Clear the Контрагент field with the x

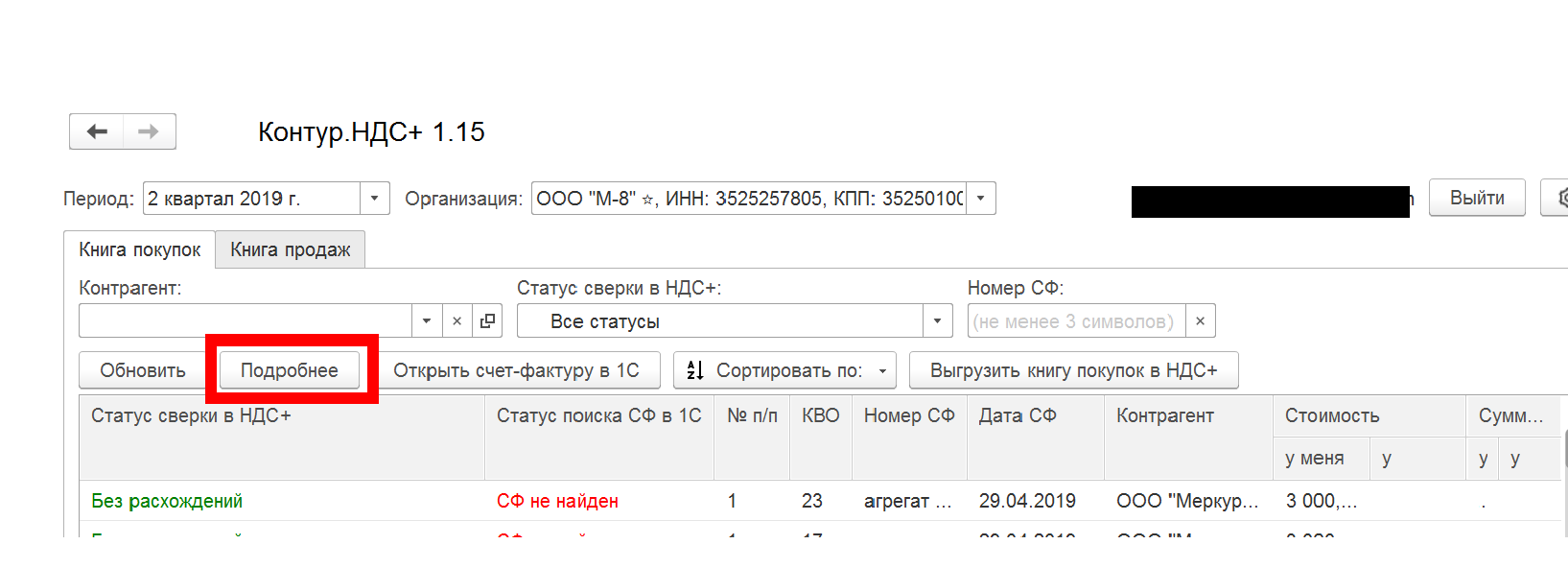tap(457, 320)
